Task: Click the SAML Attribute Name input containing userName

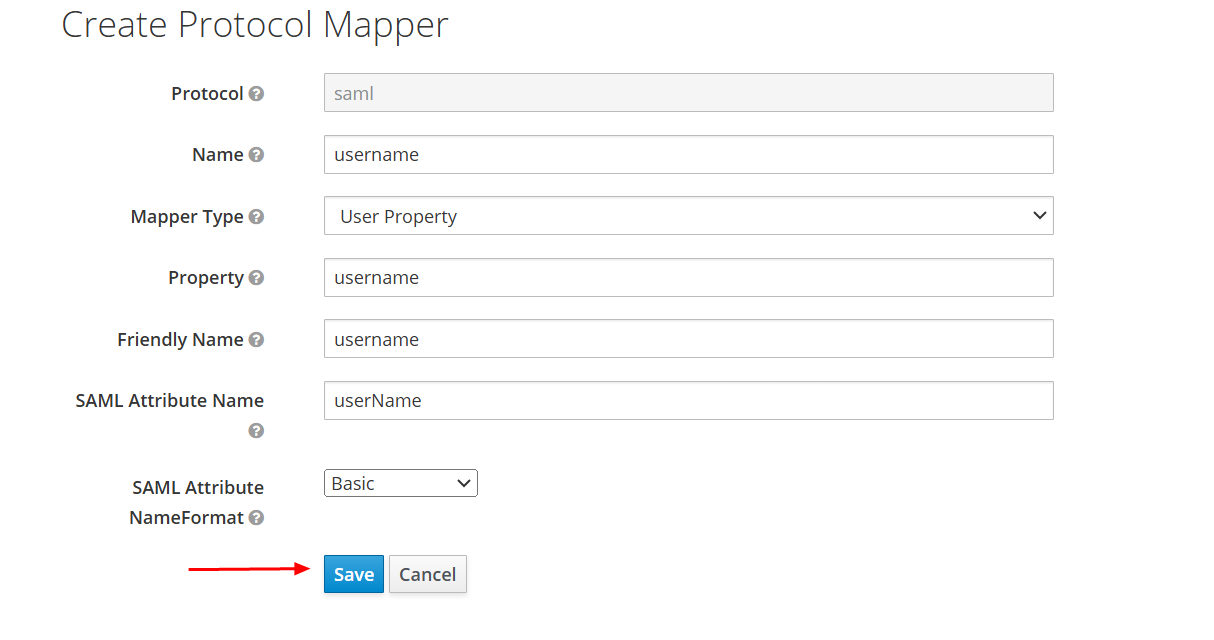Action: 688,401
